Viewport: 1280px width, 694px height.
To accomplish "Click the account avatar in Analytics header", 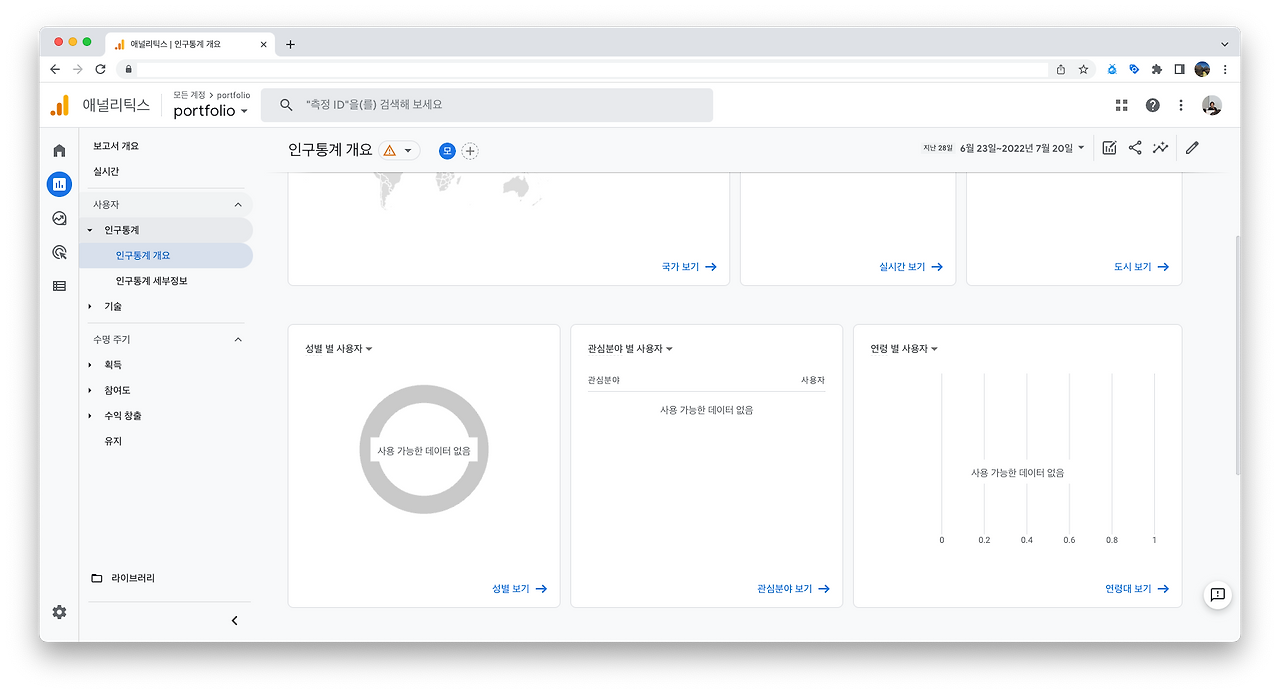I will point(1212,105).
